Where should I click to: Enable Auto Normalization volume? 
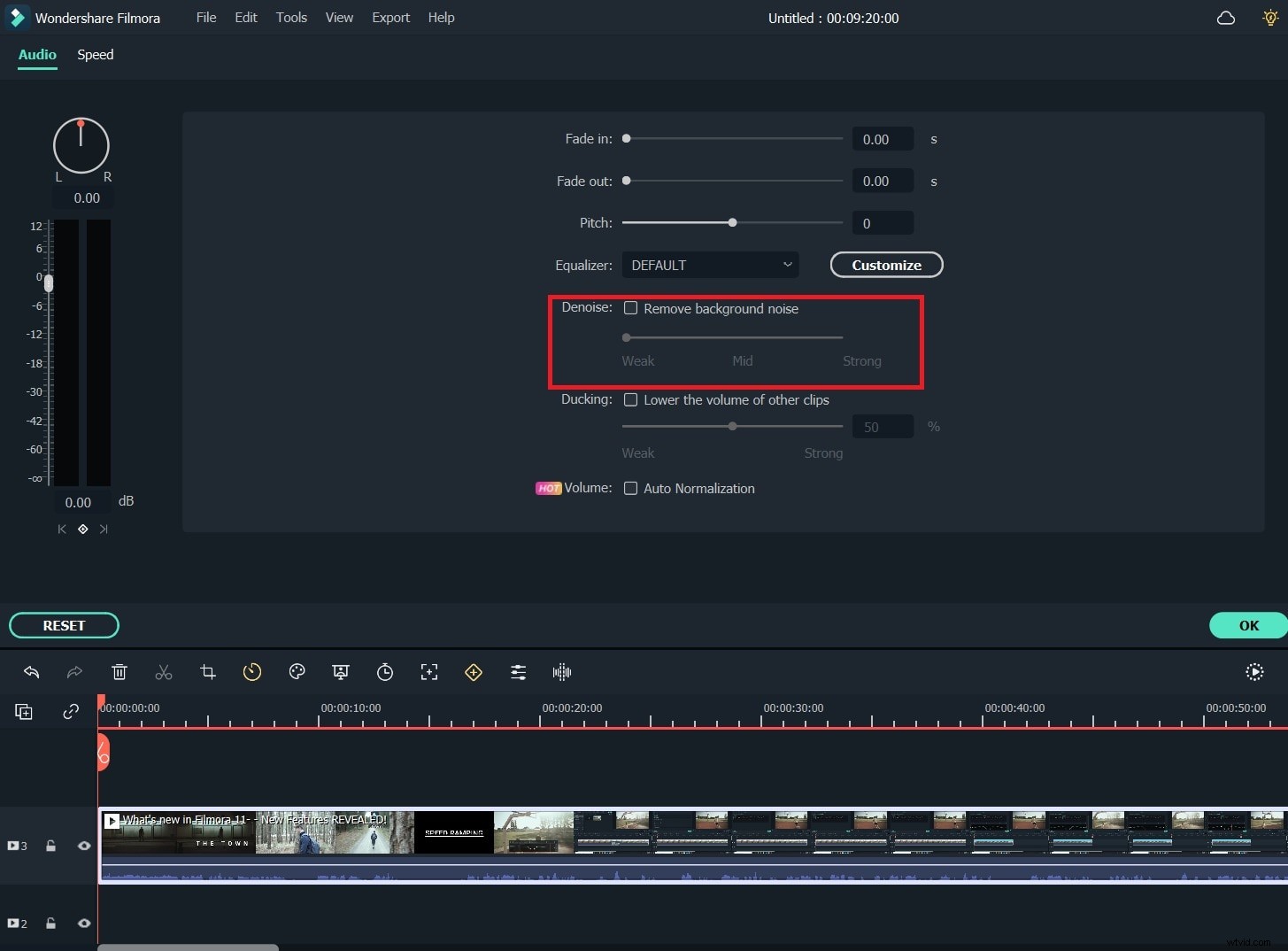[630, 488]
